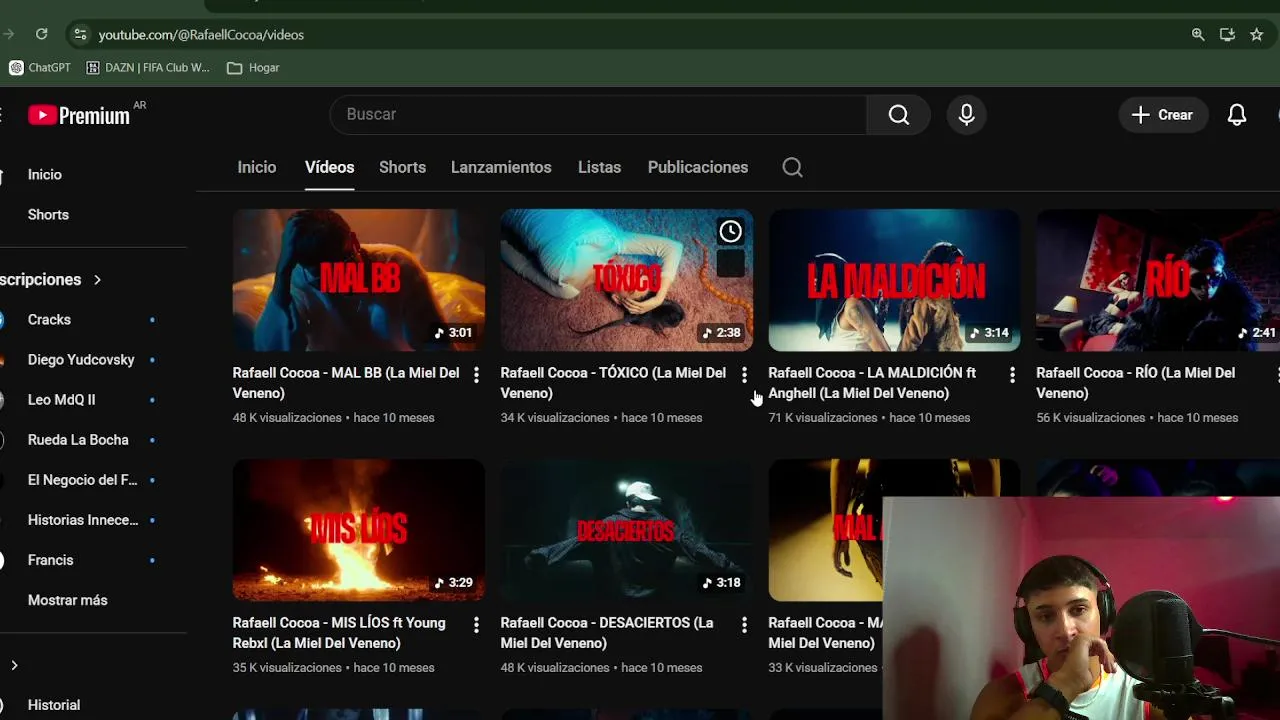The image size is (1280, 720).
Task: Select the Vídeos tab
Action: point(329,167)
